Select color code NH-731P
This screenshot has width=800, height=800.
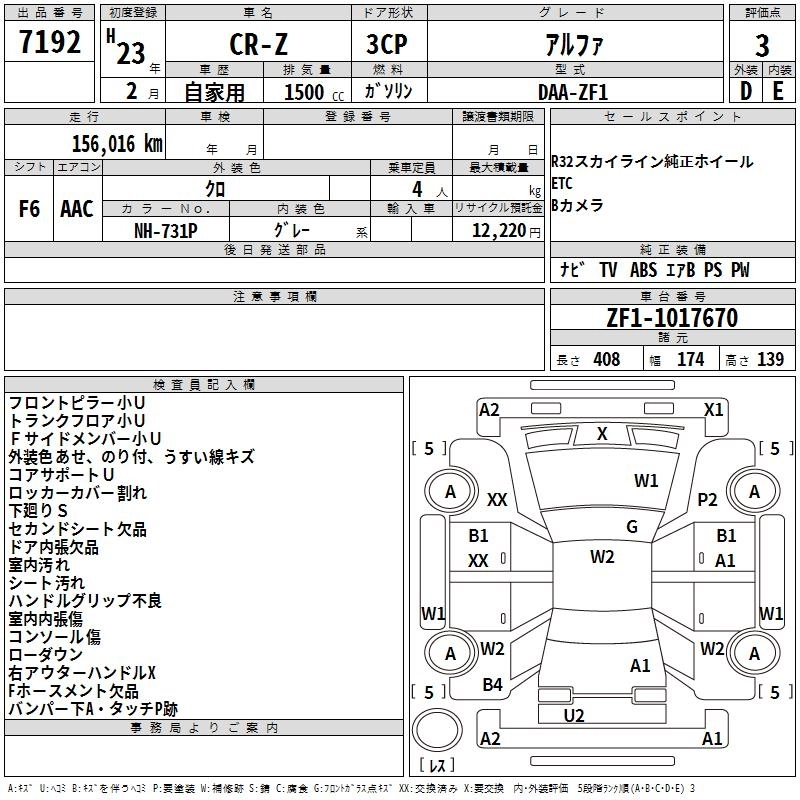click(165, 230)
